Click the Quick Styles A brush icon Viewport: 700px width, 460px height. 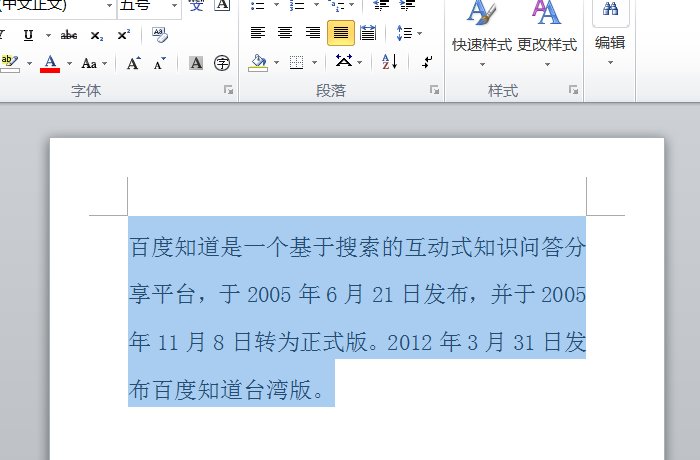point(481,13)
